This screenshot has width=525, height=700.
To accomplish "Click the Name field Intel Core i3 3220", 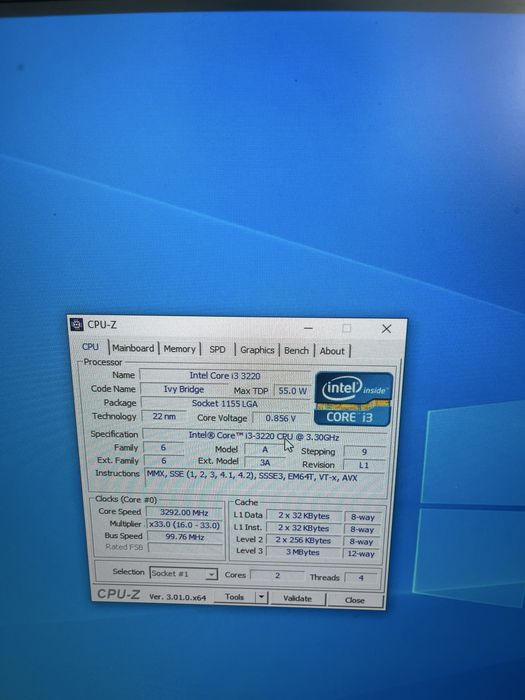I will (x=225, y=376).
